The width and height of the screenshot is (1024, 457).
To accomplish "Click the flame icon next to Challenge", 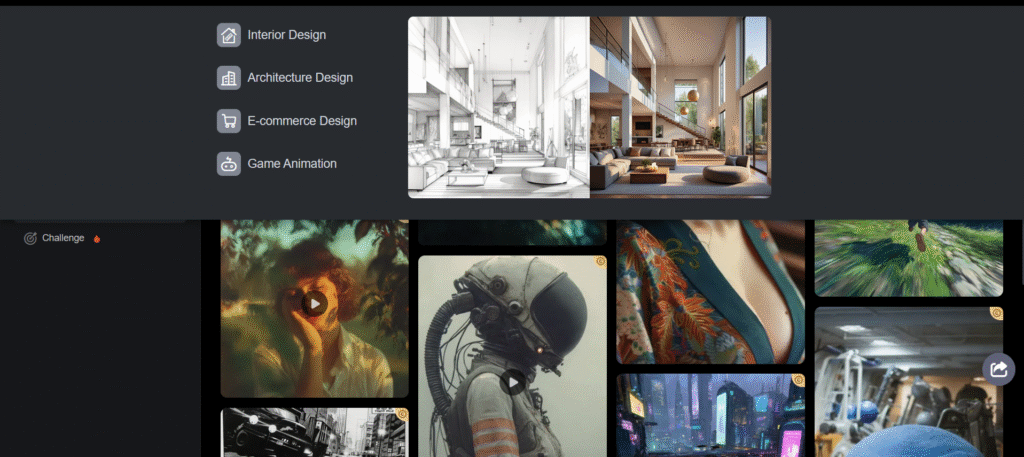I will 97,239.
